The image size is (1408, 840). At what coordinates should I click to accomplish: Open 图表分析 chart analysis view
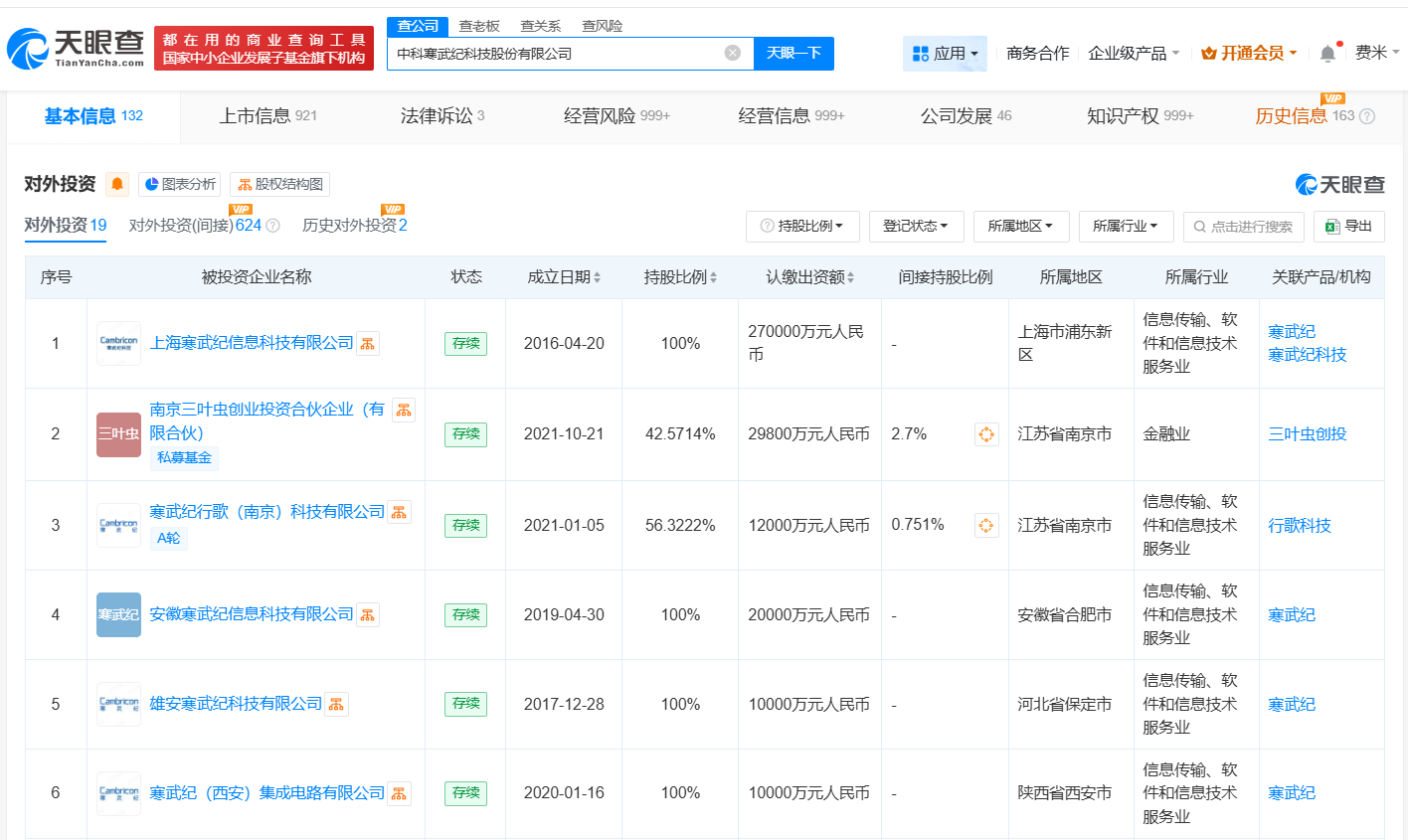177,184
